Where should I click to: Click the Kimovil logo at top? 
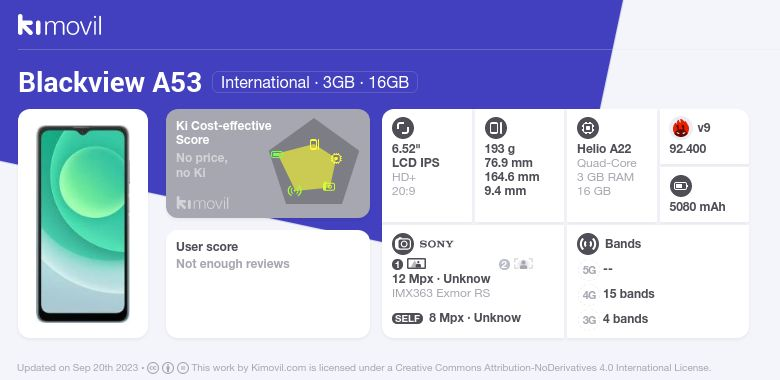point(60,25)
